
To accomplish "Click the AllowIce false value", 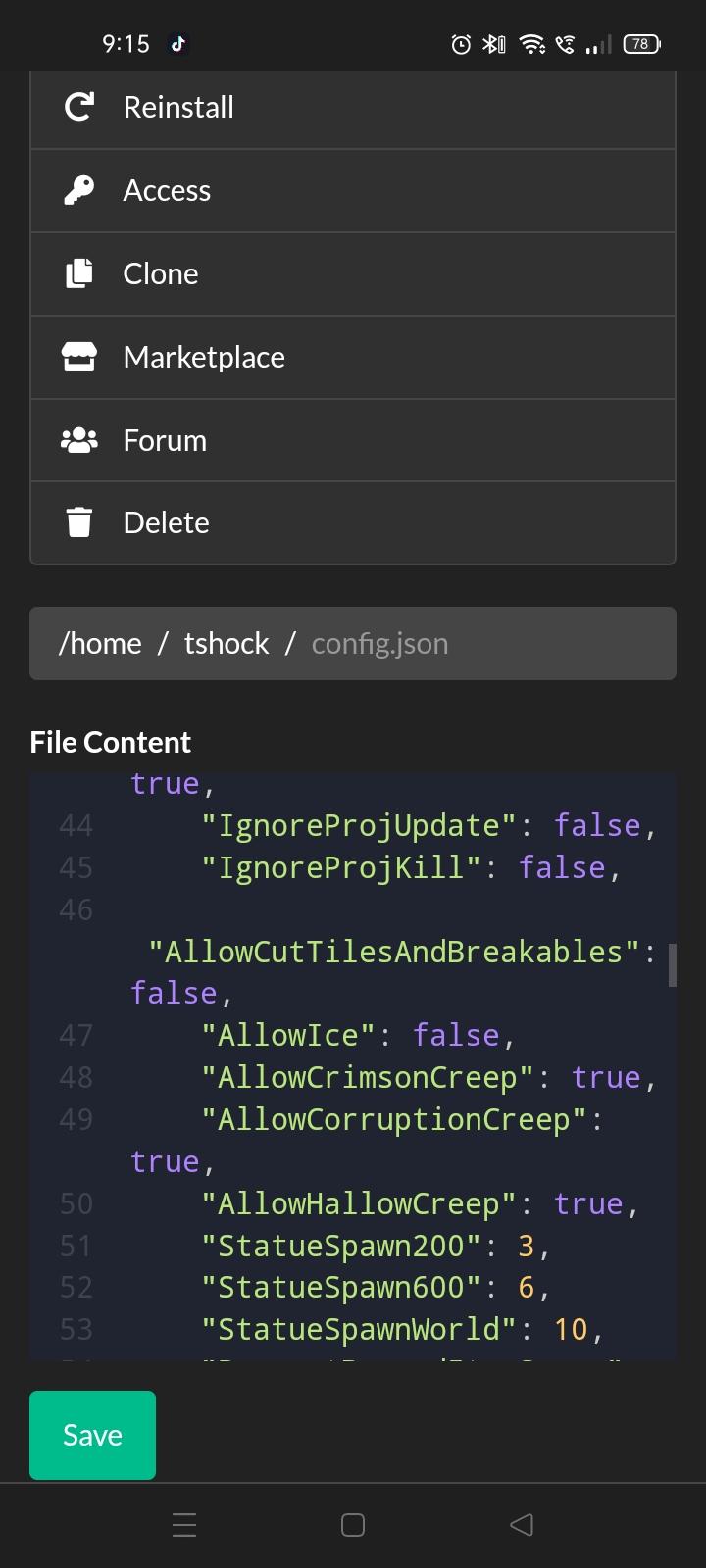I will tap(456, 1035).
